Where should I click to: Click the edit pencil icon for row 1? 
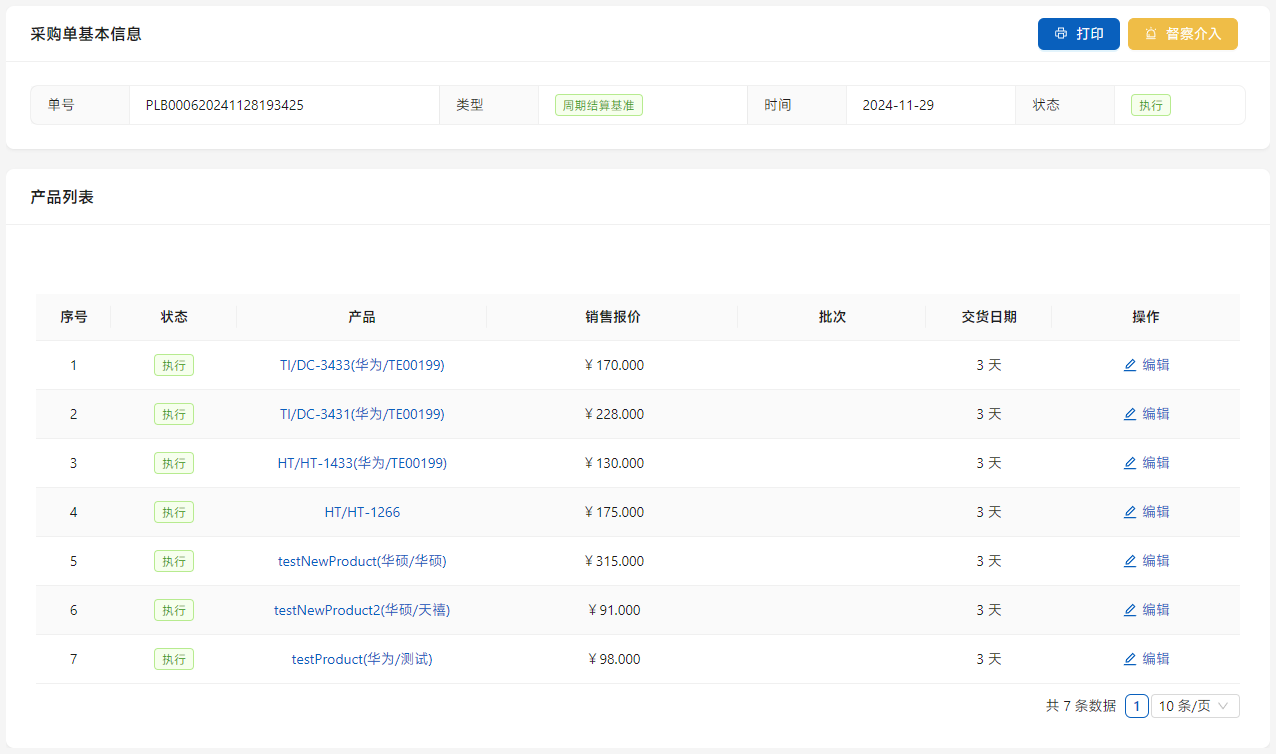point(1130,365)
